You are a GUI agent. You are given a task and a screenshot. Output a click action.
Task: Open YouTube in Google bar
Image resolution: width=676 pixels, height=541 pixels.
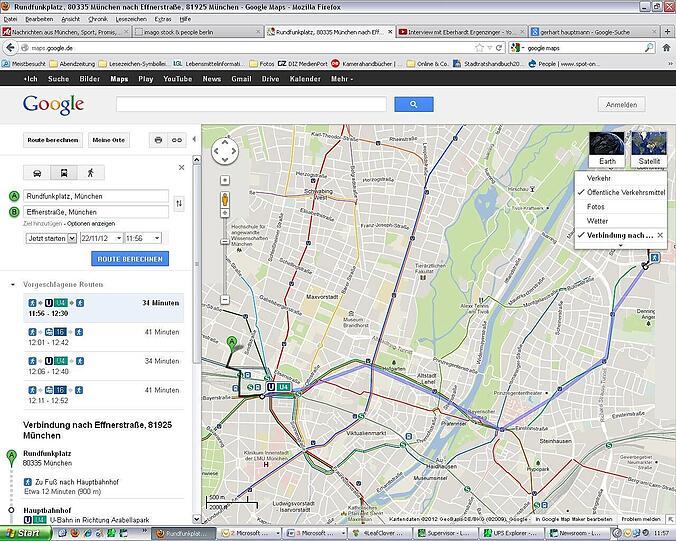178,79
